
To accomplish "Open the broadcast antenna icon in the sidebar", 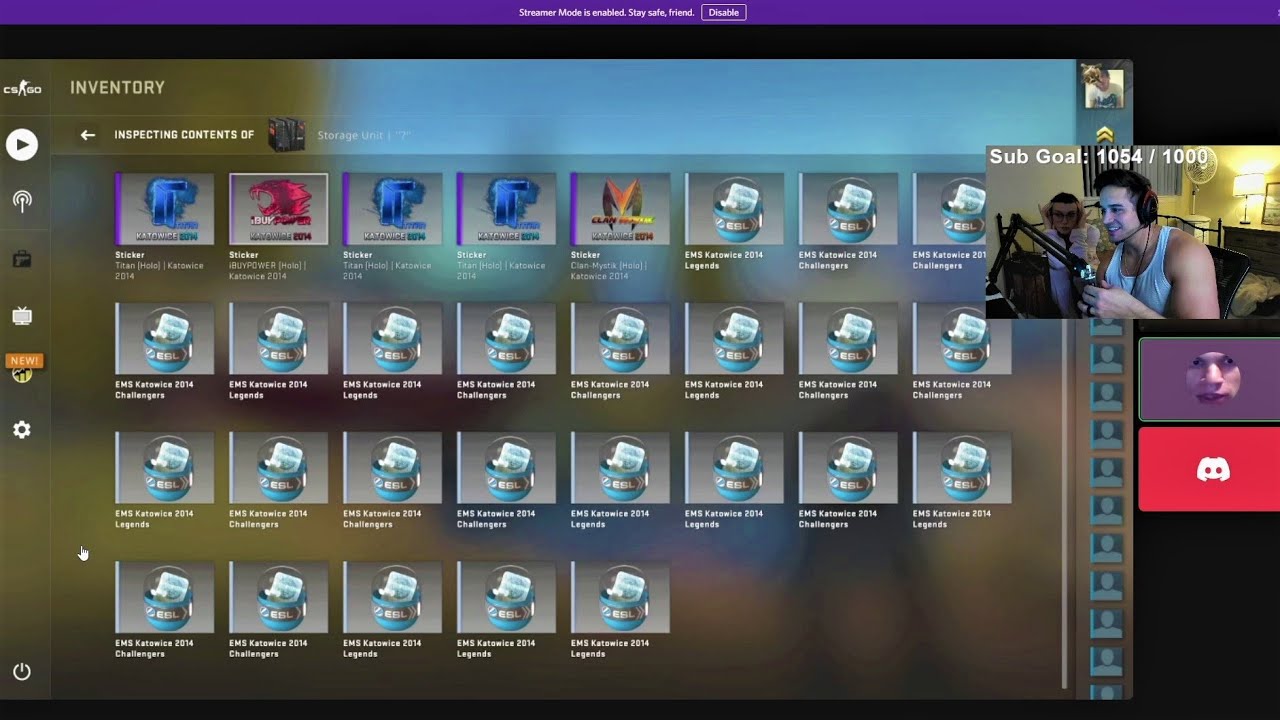I will (22, 201).
